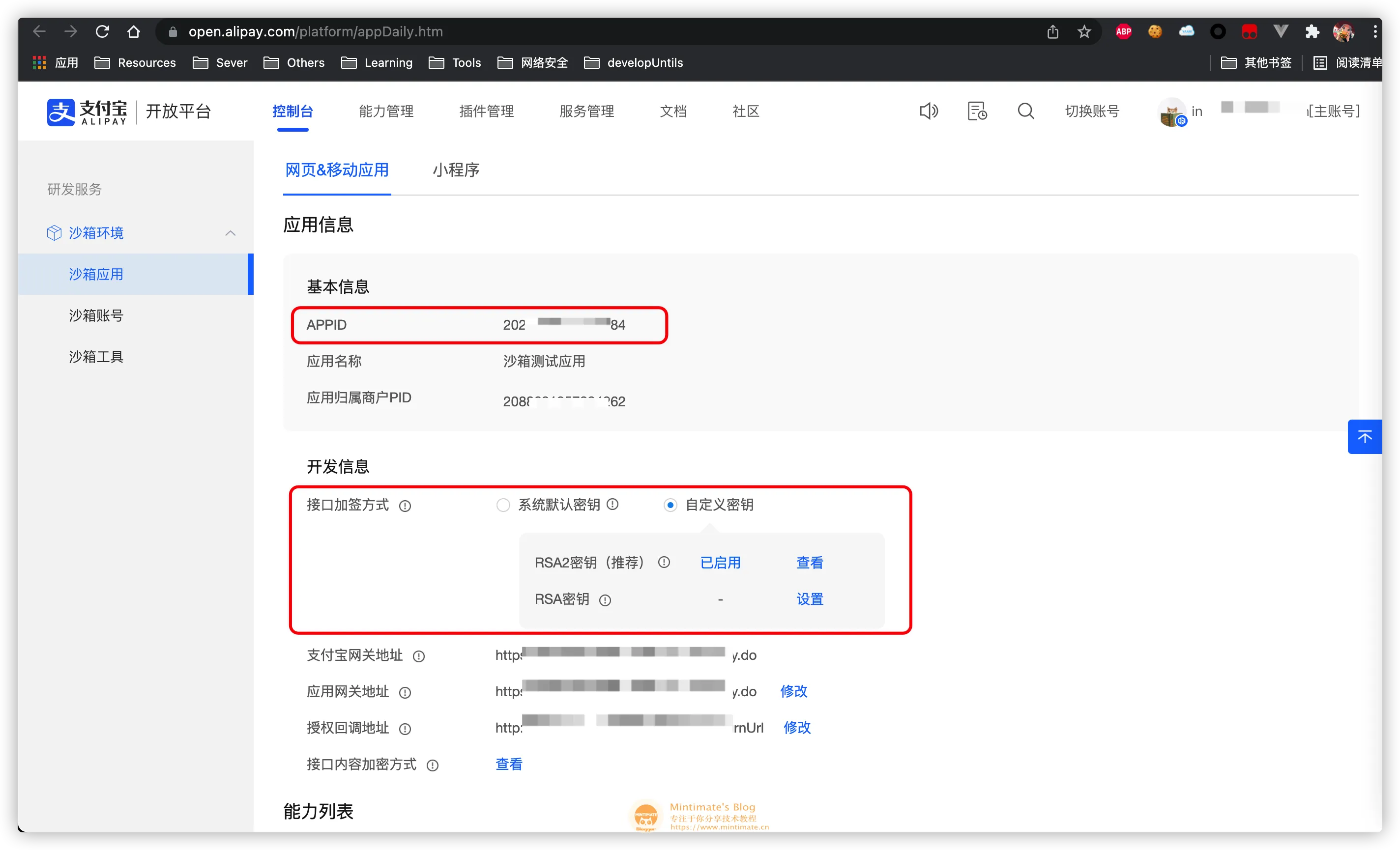Click info icon next to 系统默认密钥
Screen dimensions: 1400x850
(612, 504)
